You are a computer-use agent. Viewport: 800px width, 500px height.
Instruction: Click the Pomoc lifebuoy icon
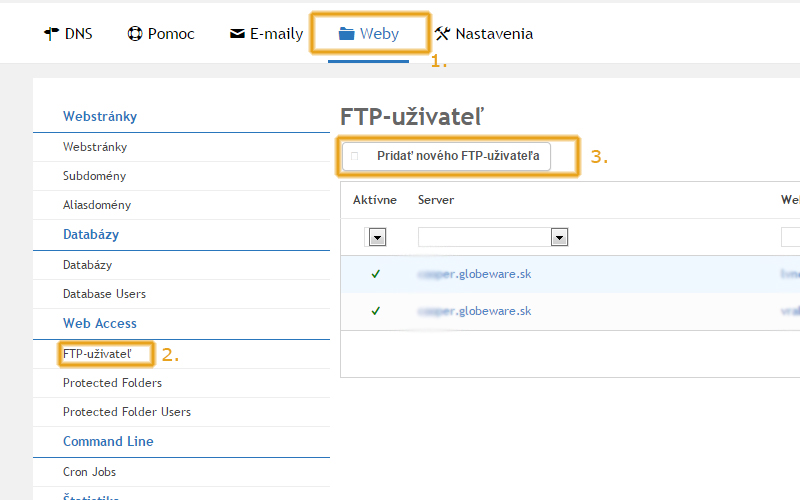135,34
